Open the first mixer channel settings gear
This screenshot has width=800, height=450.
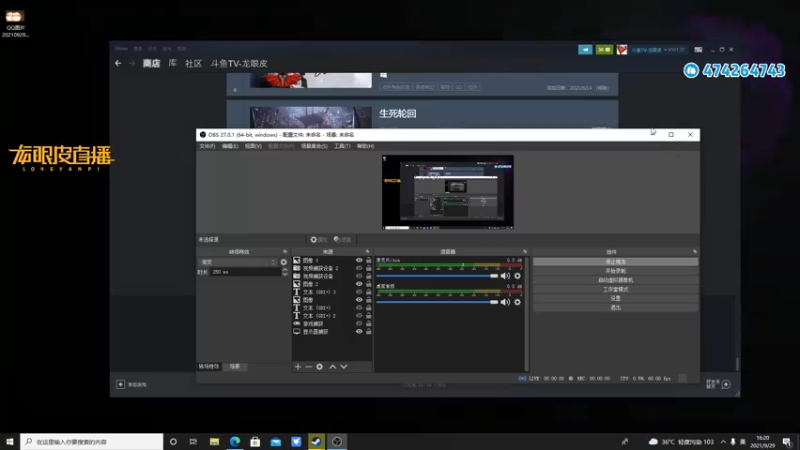tap(517, 276)
